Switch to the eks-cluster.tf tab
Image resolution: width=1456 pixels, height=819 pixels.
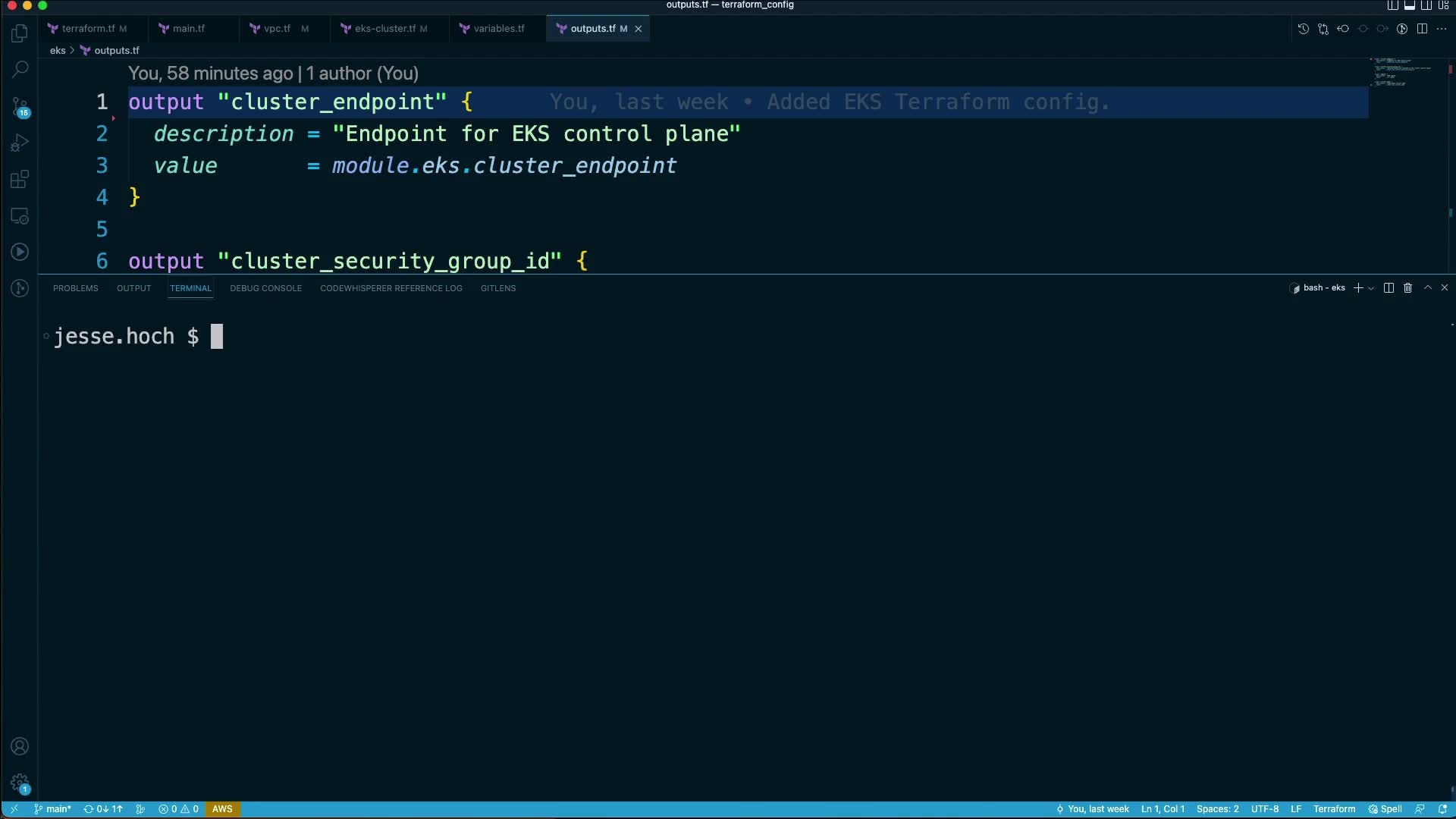coord(385,29)
